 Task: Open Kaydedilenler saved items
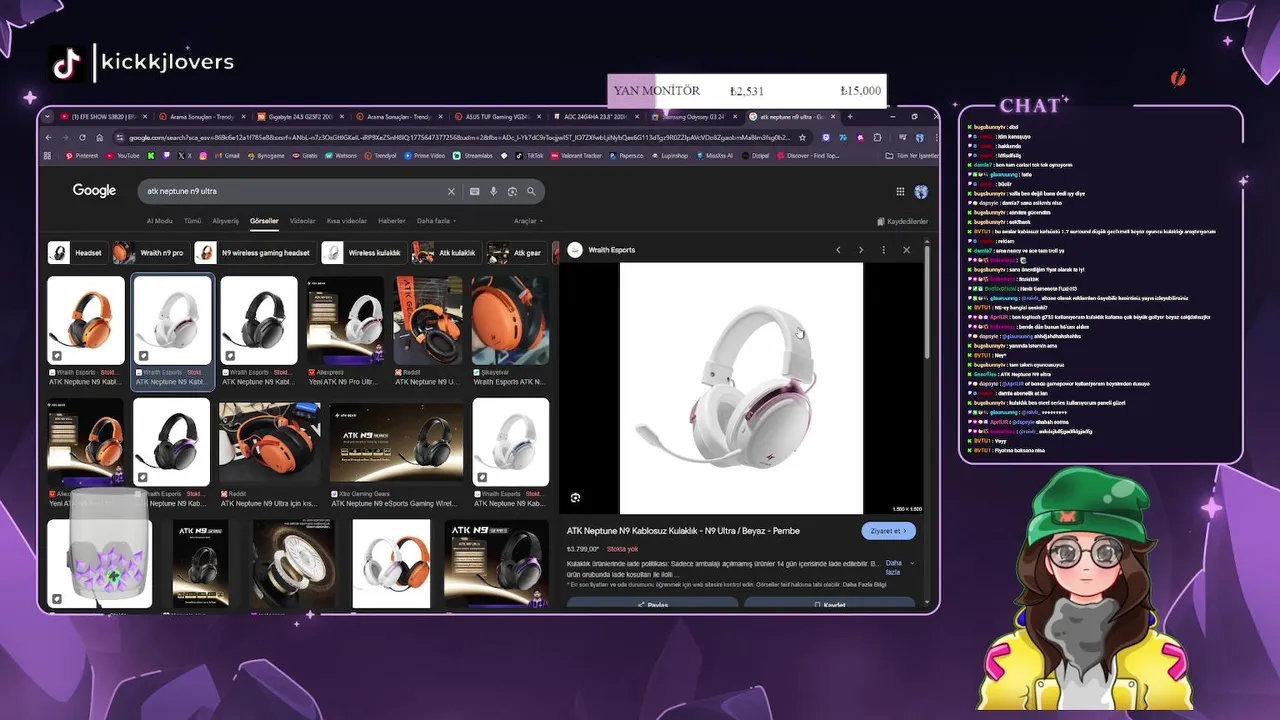pyautogui.click(x=902, y=221)
